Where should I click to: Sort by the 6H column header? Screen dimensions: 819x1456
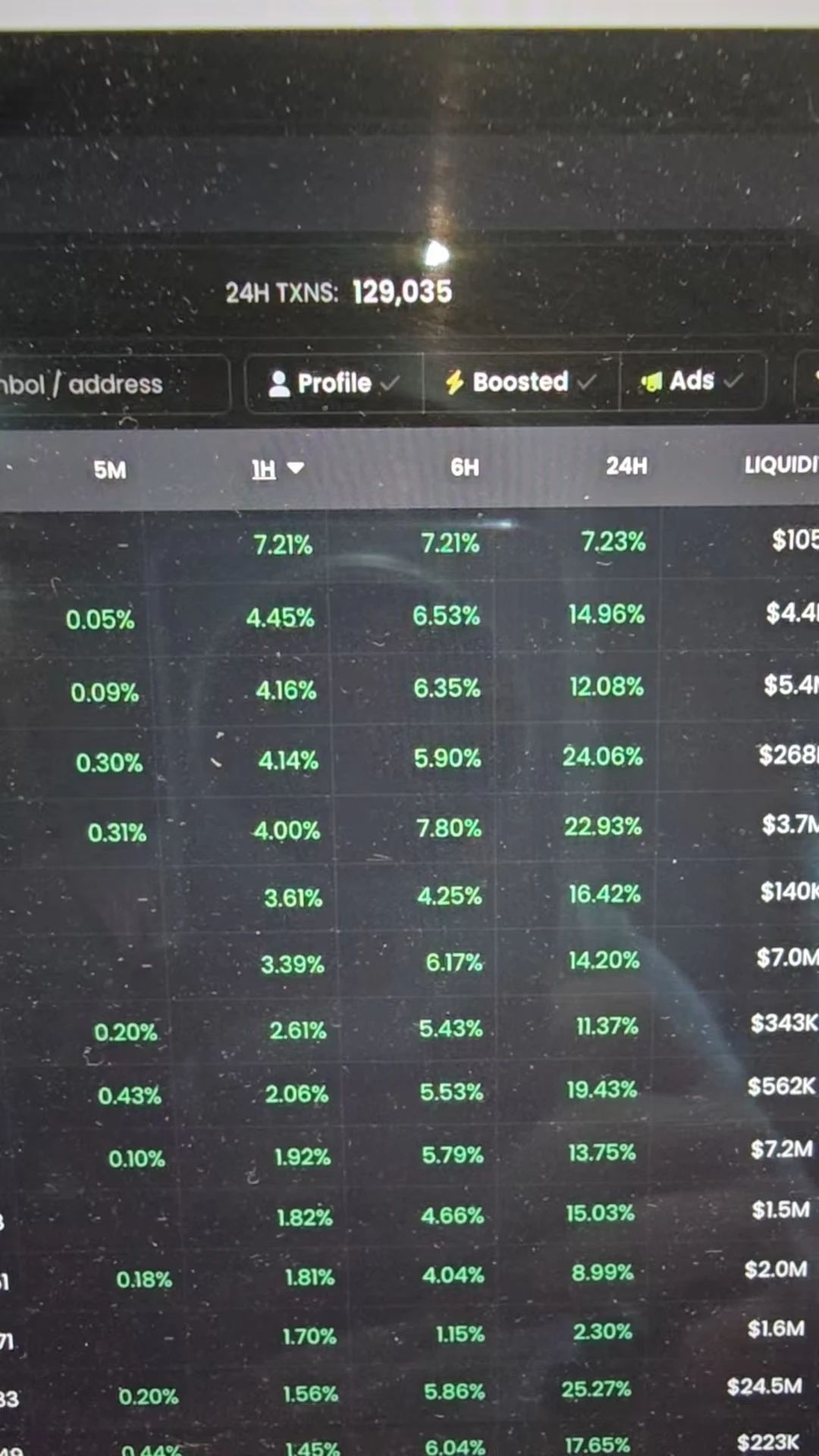(465, 467)
